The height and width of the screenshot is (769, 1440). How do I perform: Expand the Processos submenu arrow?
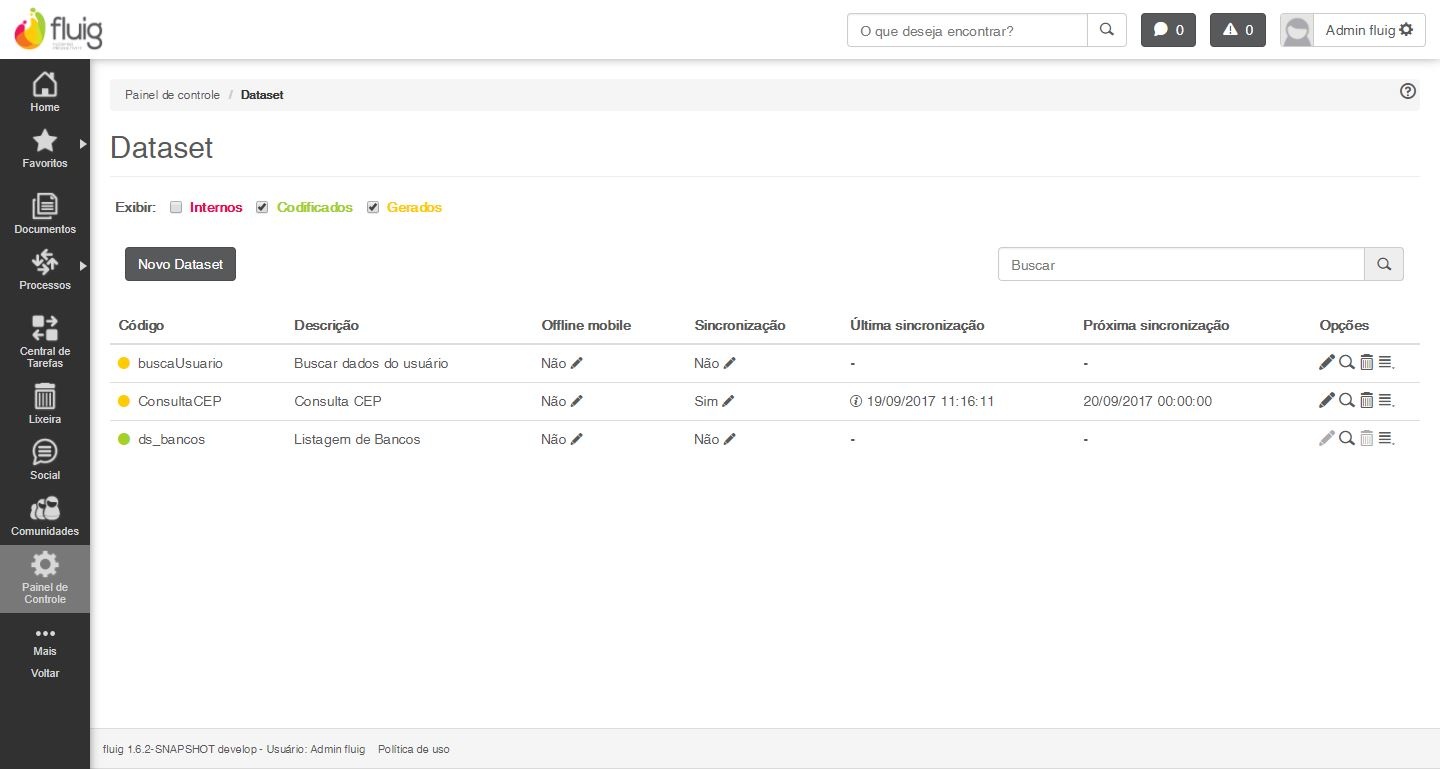pos(83,266)
